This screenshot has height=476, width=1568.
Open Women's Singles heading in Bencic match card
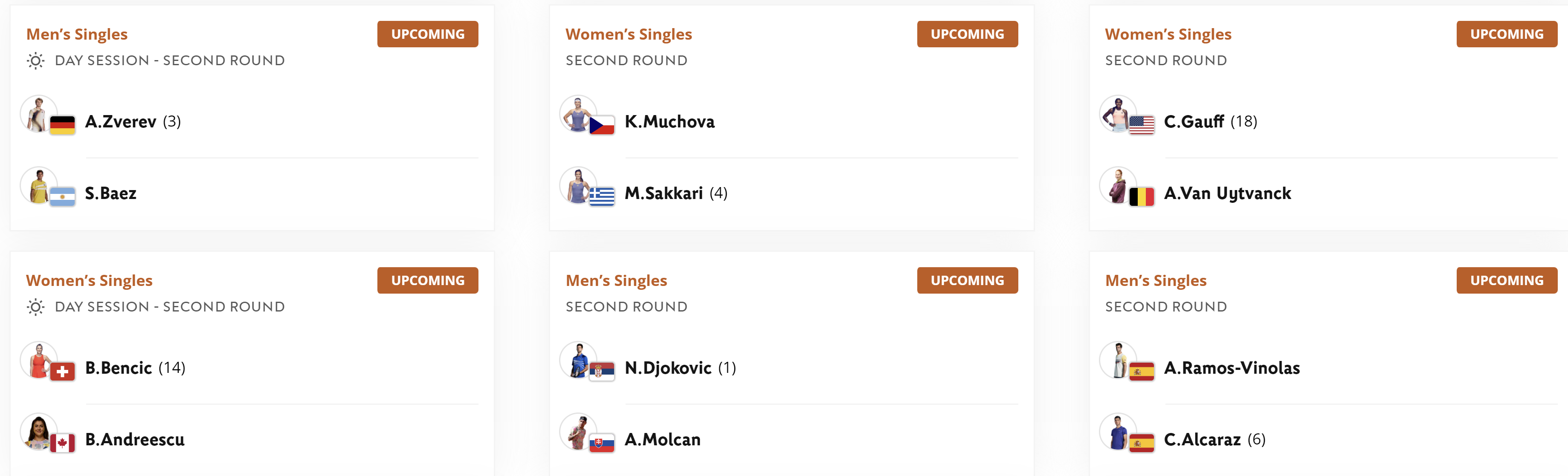89,280
